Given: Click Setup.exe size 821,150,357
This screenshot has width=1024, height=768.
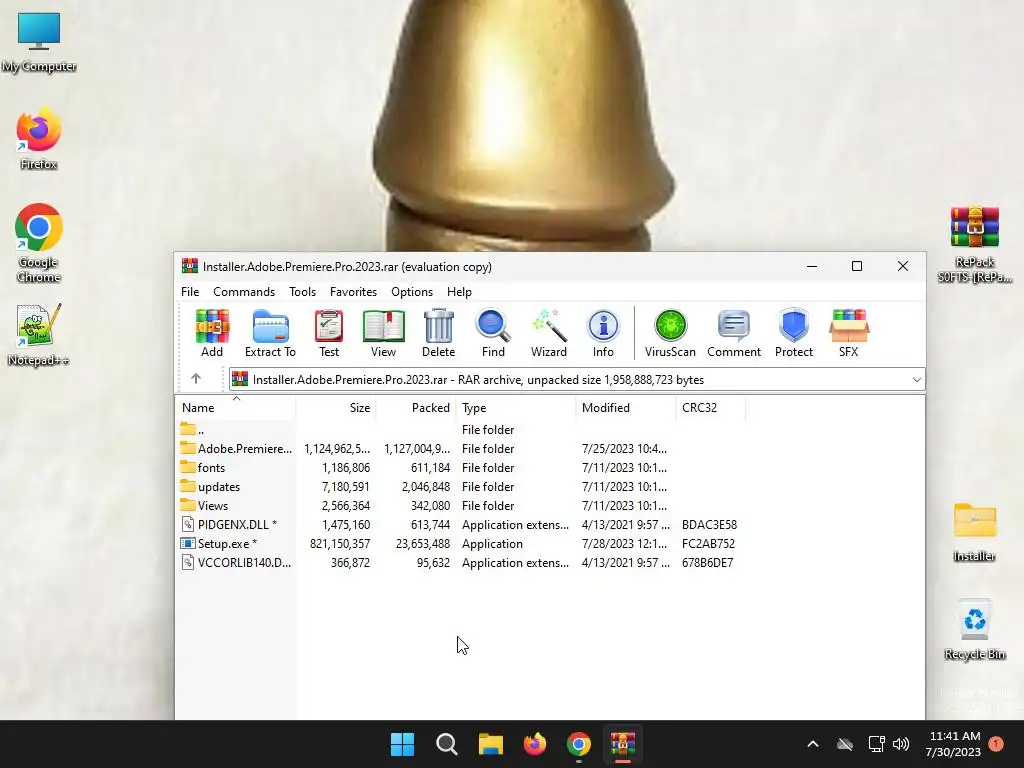Looking at the screenshot, I should click(x=340, y=543).
